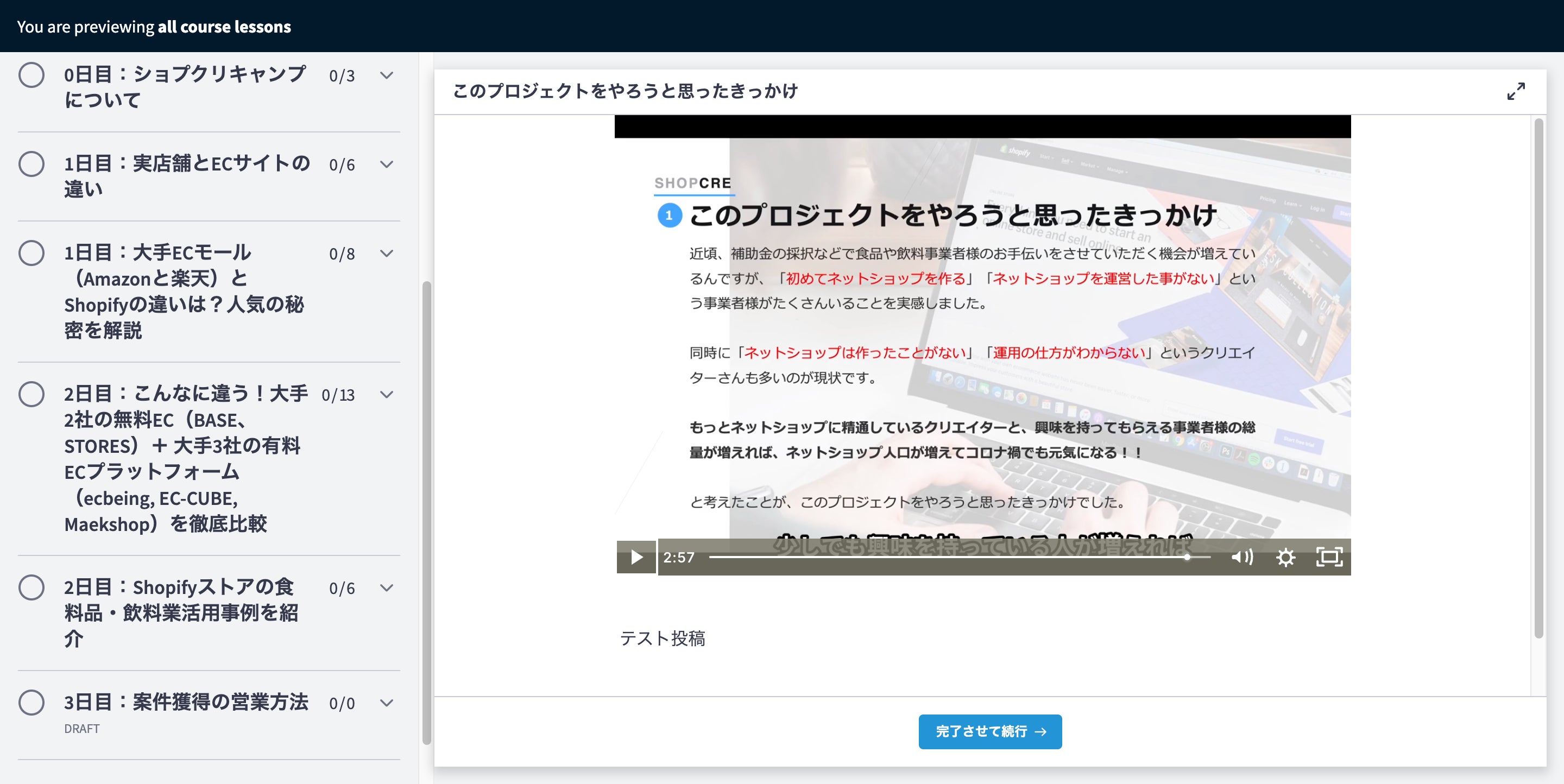This screenshot has height=784, width=1564.
Task: Click the video time 2:57 display
Action: click(678, 557)
